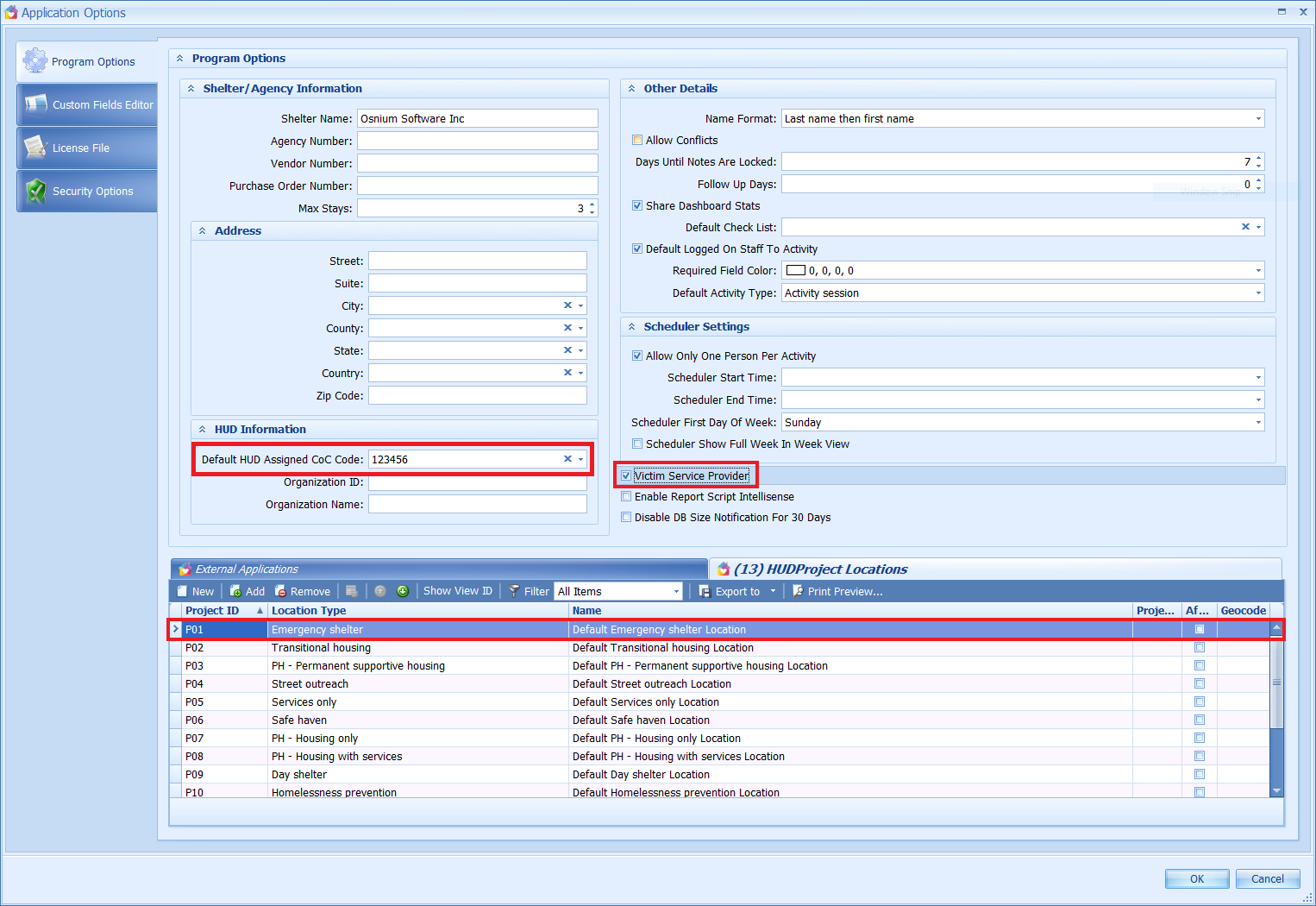The height and width of the screenshot is (906, 1316).
Task: Collapse Program Options header
Action: (180, 58)
